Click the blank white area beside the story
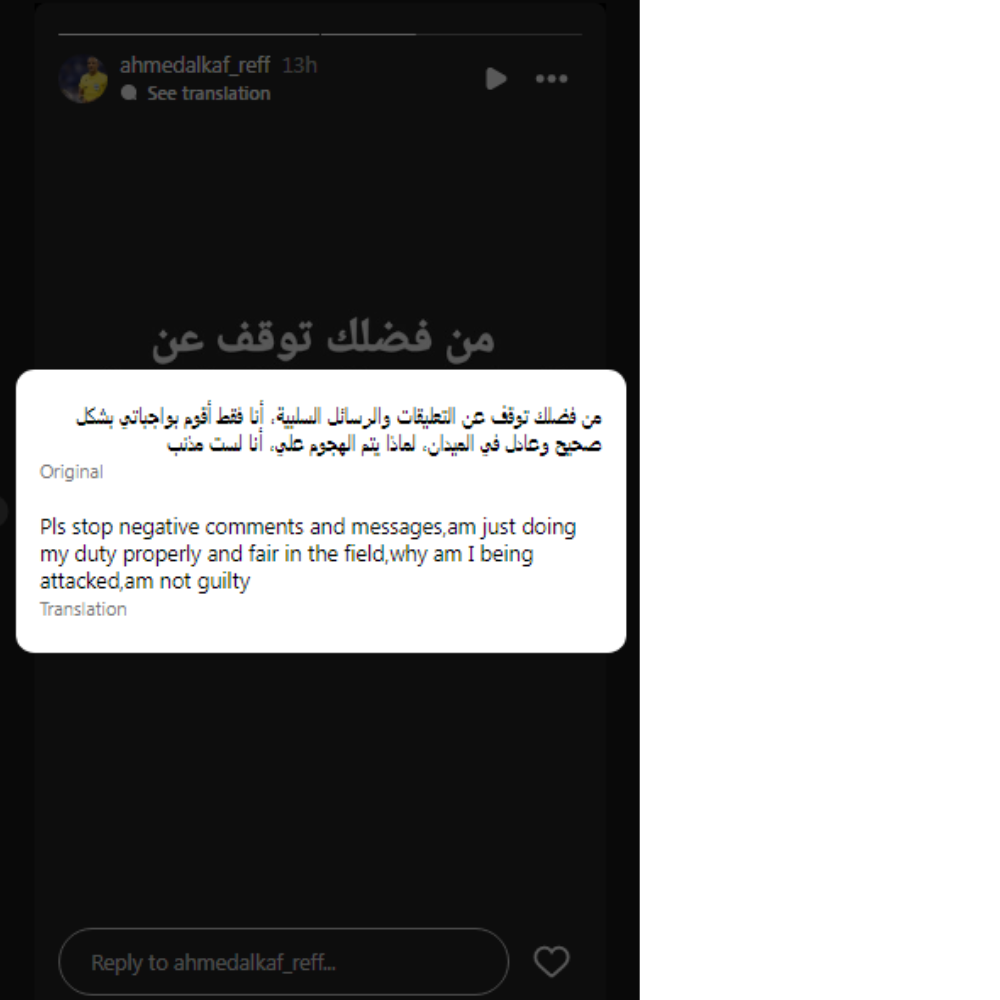 [820, 500]
